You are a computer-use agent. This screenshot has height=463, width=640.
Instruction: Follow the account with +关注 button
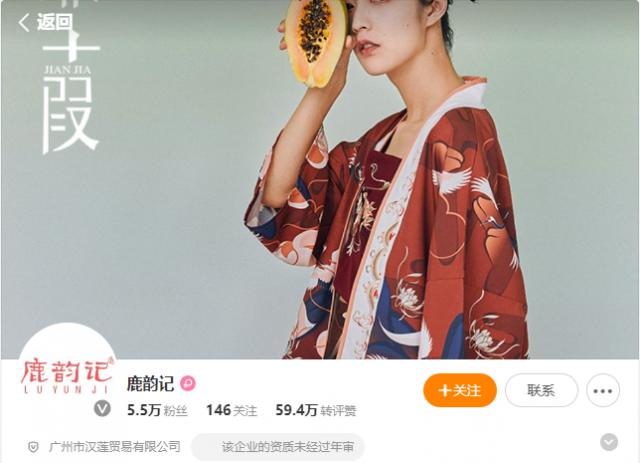[x=460, y=390]
